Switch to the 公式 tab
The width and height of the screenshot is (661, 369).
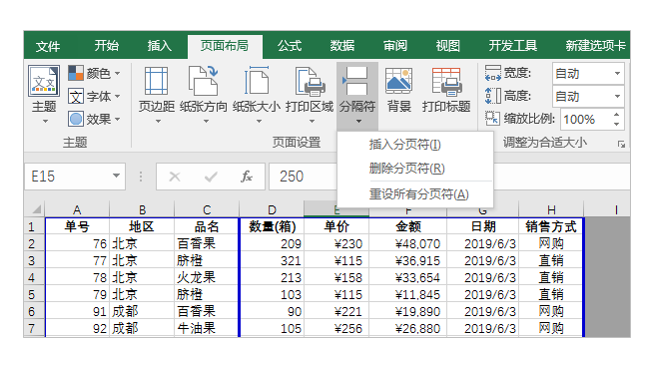point(289,46)
